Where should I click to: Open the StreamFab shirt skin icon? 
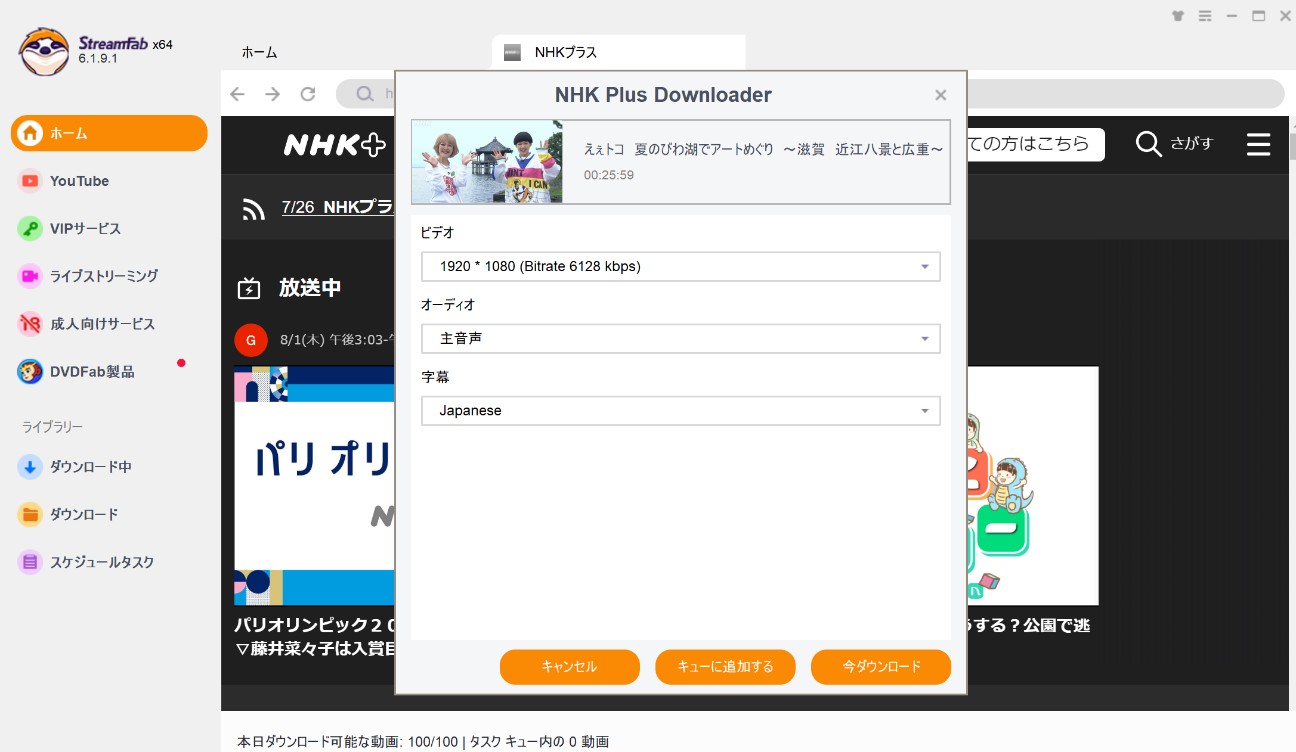[1178, 16]
